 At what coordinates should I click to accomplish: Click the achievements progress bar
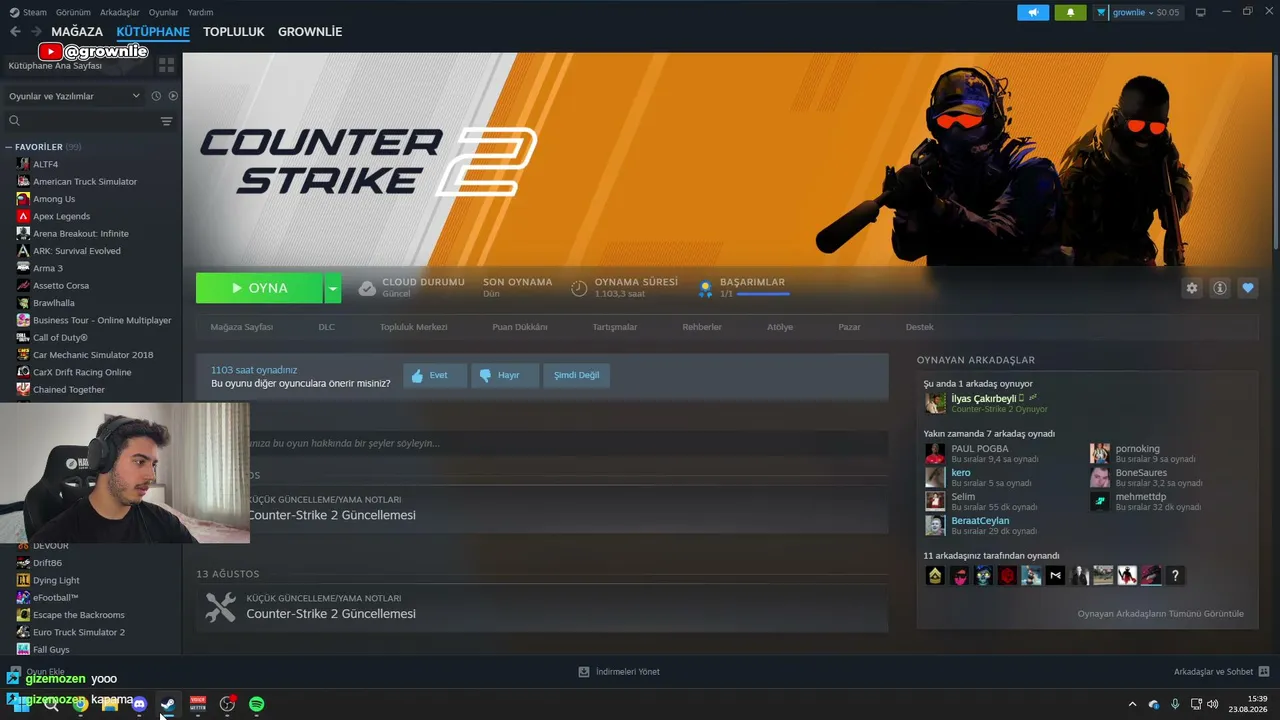(x=764, y=294)
